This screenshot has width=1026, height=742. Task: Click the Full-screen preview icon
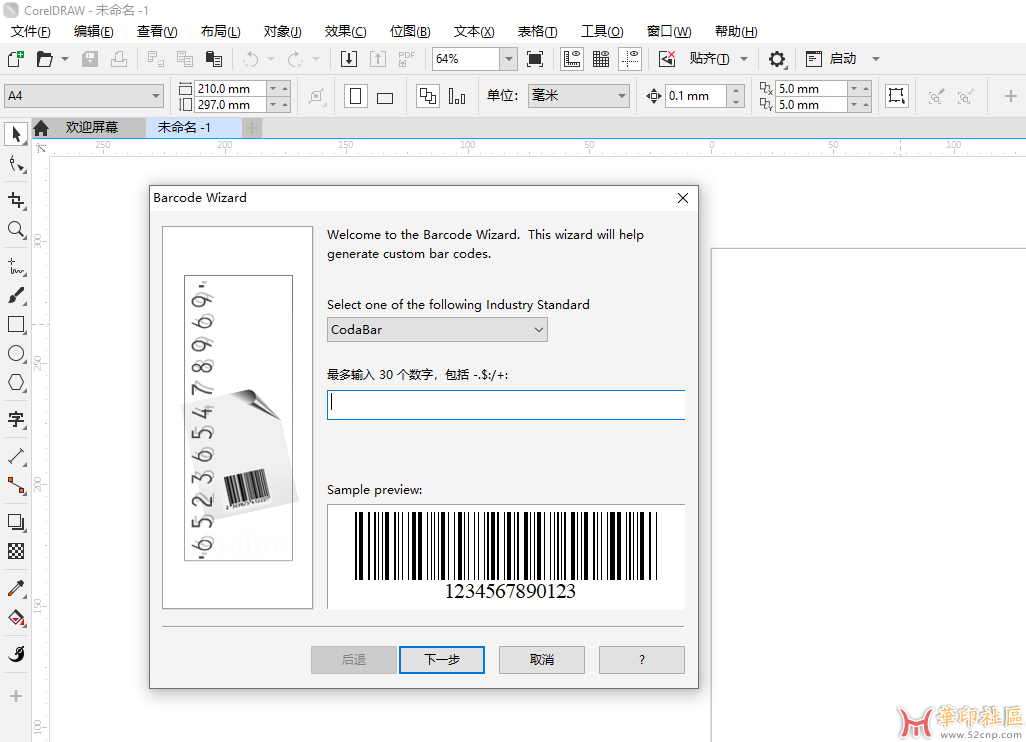(x=535, y=59)
